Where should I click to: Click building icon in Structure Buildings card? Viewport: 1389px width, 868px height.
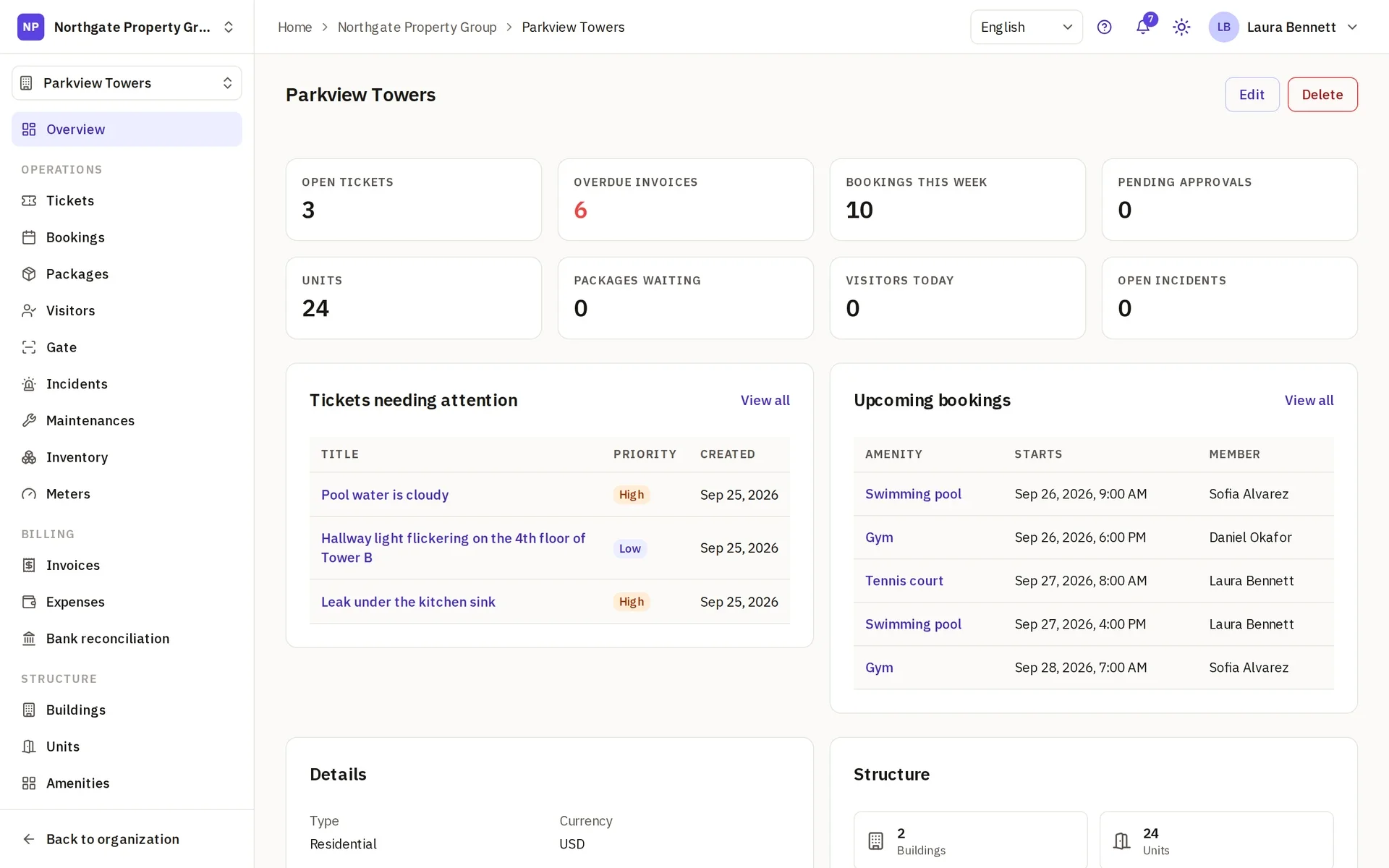pos(875,841)
